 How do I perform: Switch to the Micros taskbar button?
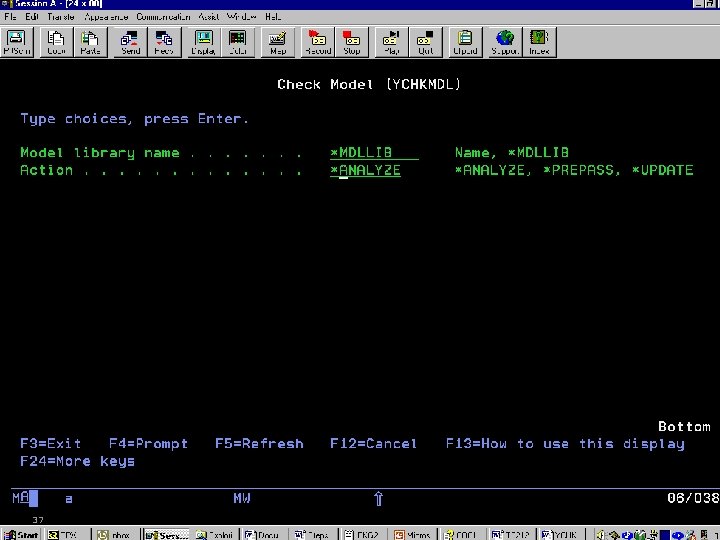click(x=413, y=534)
